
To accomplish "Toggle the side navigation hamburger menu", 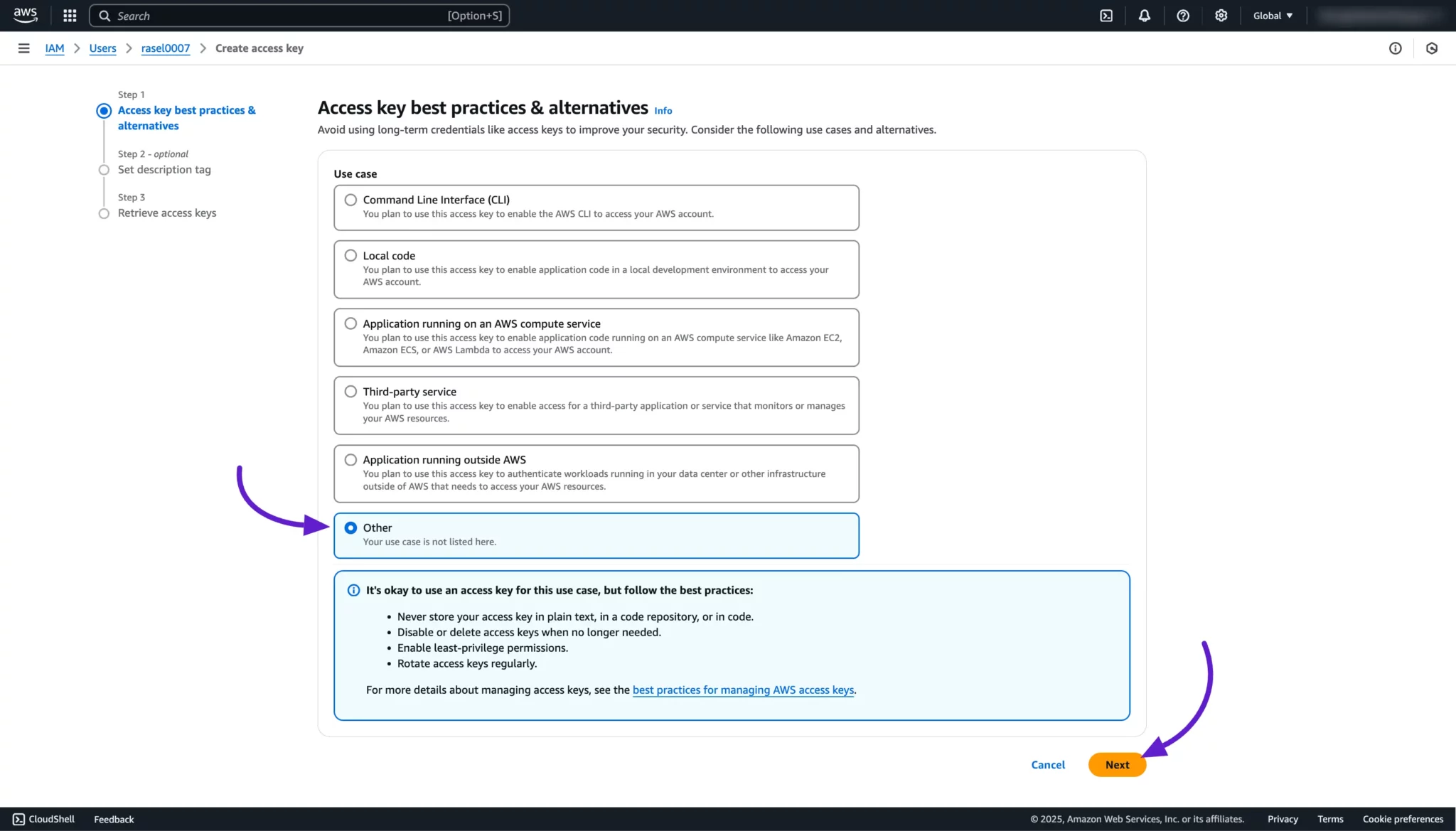I will [x=23, y=48].
